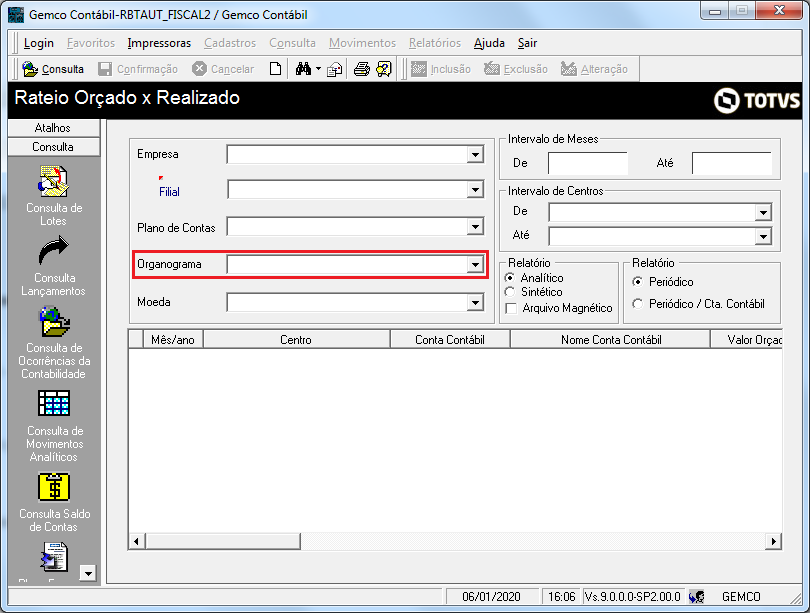Open the Ajuda menu
This screenshot has width=810, height=613.
489,43
